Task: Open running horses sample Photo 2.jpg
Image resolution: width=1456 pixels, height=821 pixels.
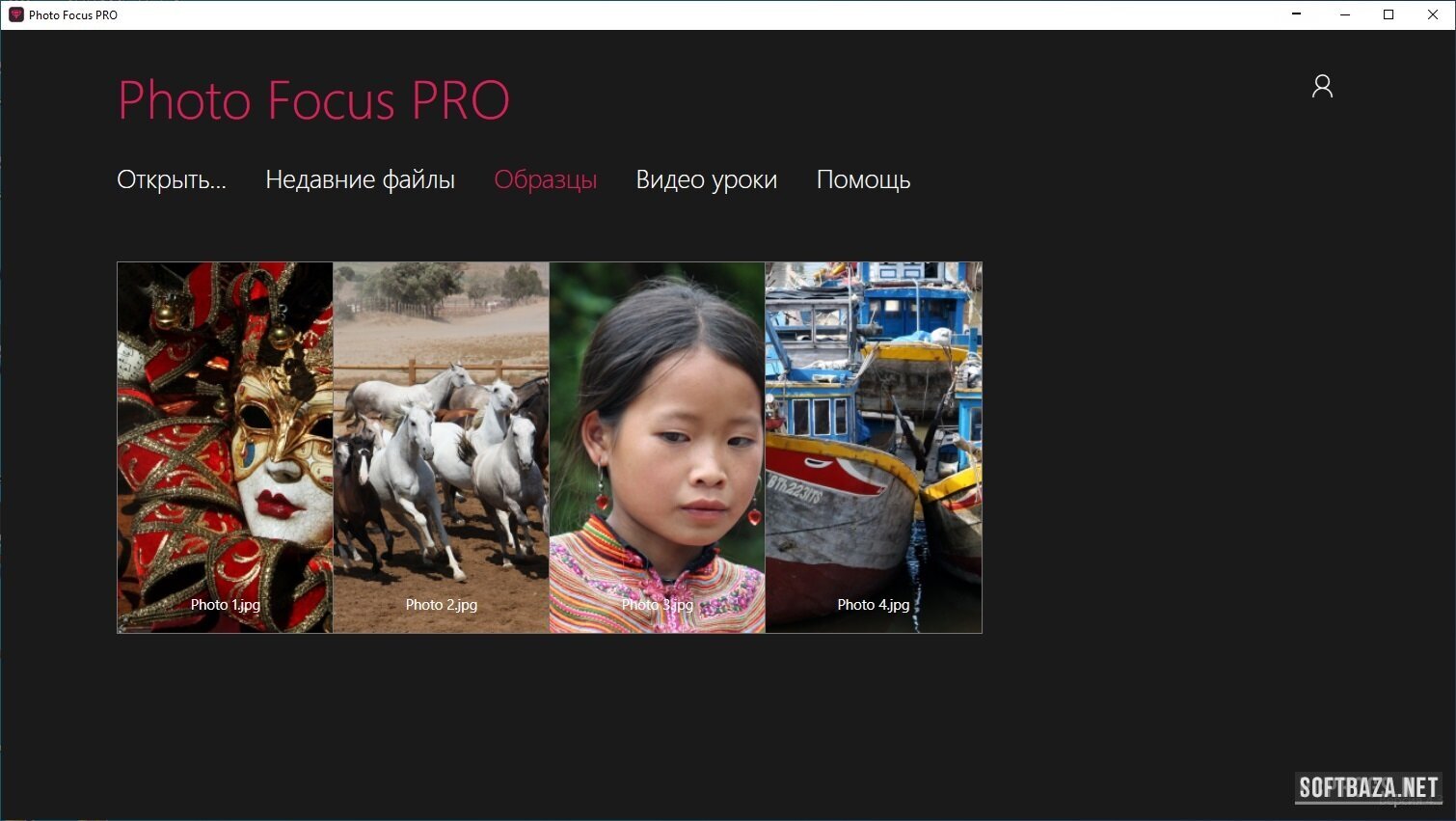Action: pos(442,448)
